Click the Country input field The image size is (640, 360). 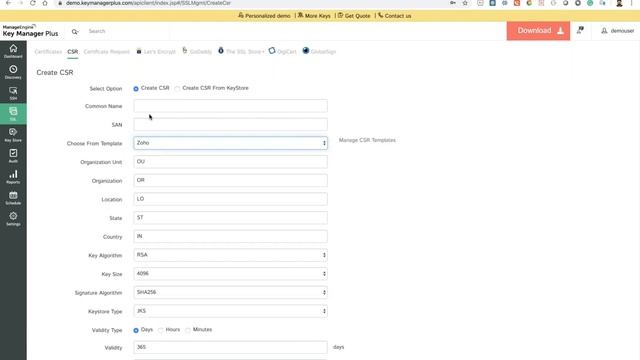coord(230,236)
